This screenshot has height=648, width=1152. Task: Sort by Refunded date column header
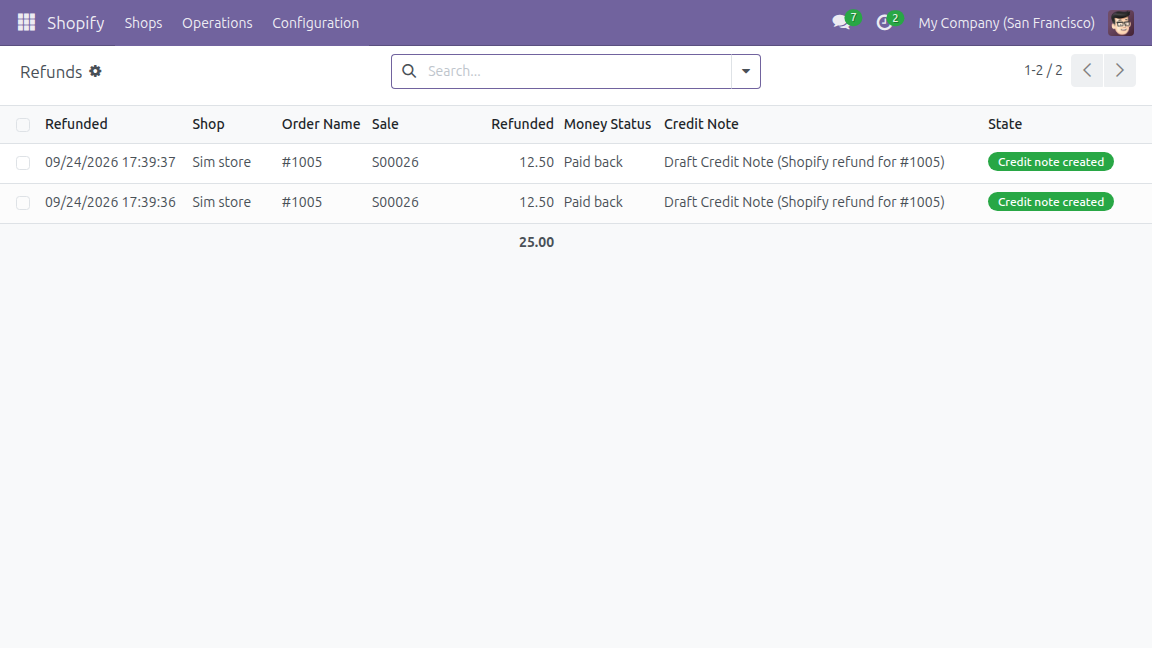click(x=76, y=124)
